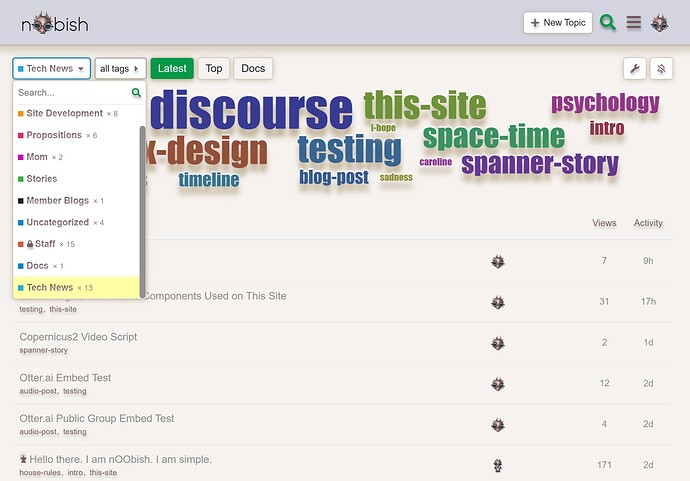Focus the category Search field
This screenshot has width=690, height=481.
73,92
